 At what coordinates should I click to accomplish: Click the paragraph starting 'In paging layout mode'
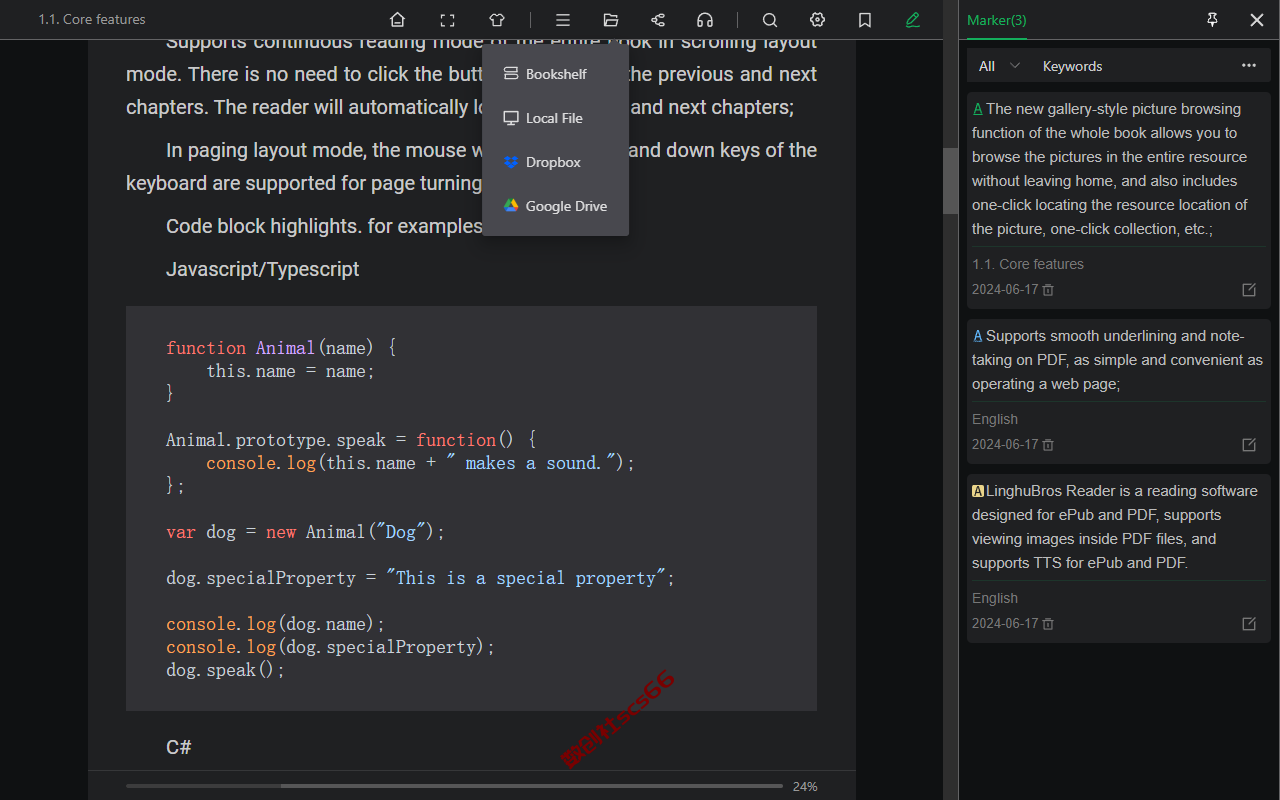[471, 167]
